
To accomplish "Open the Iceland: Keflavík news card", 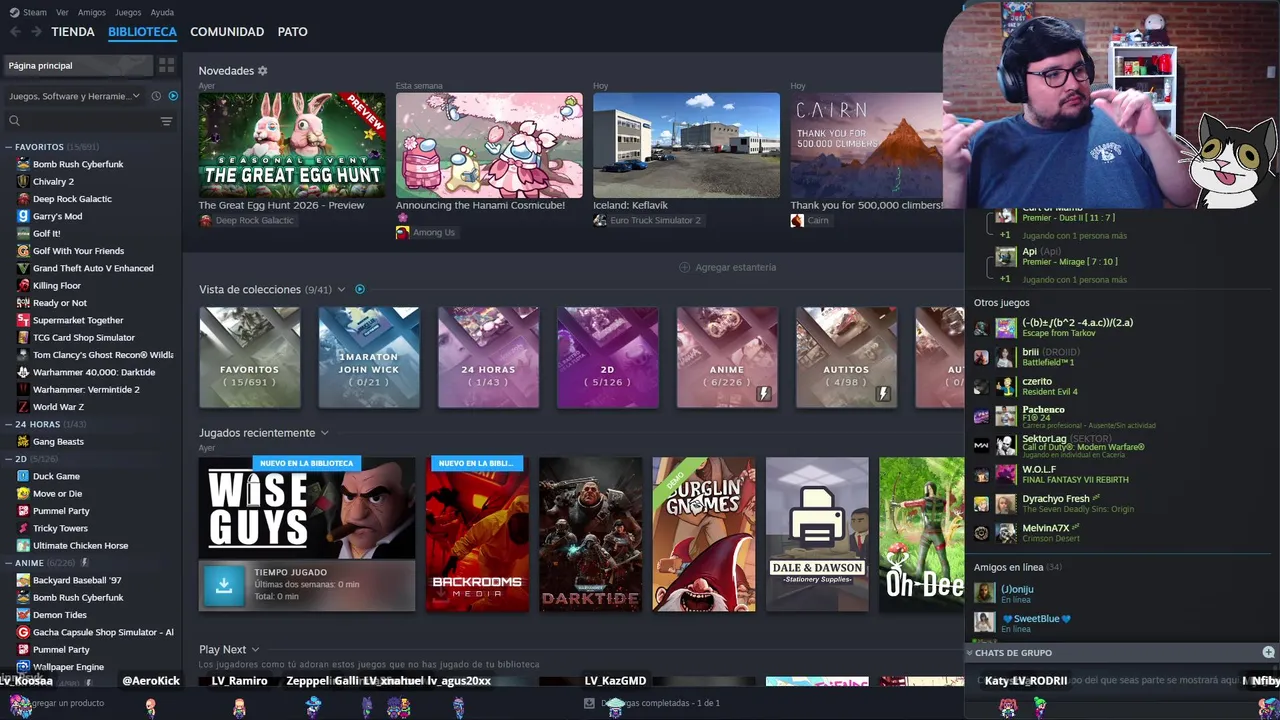I will coord(686,146).
